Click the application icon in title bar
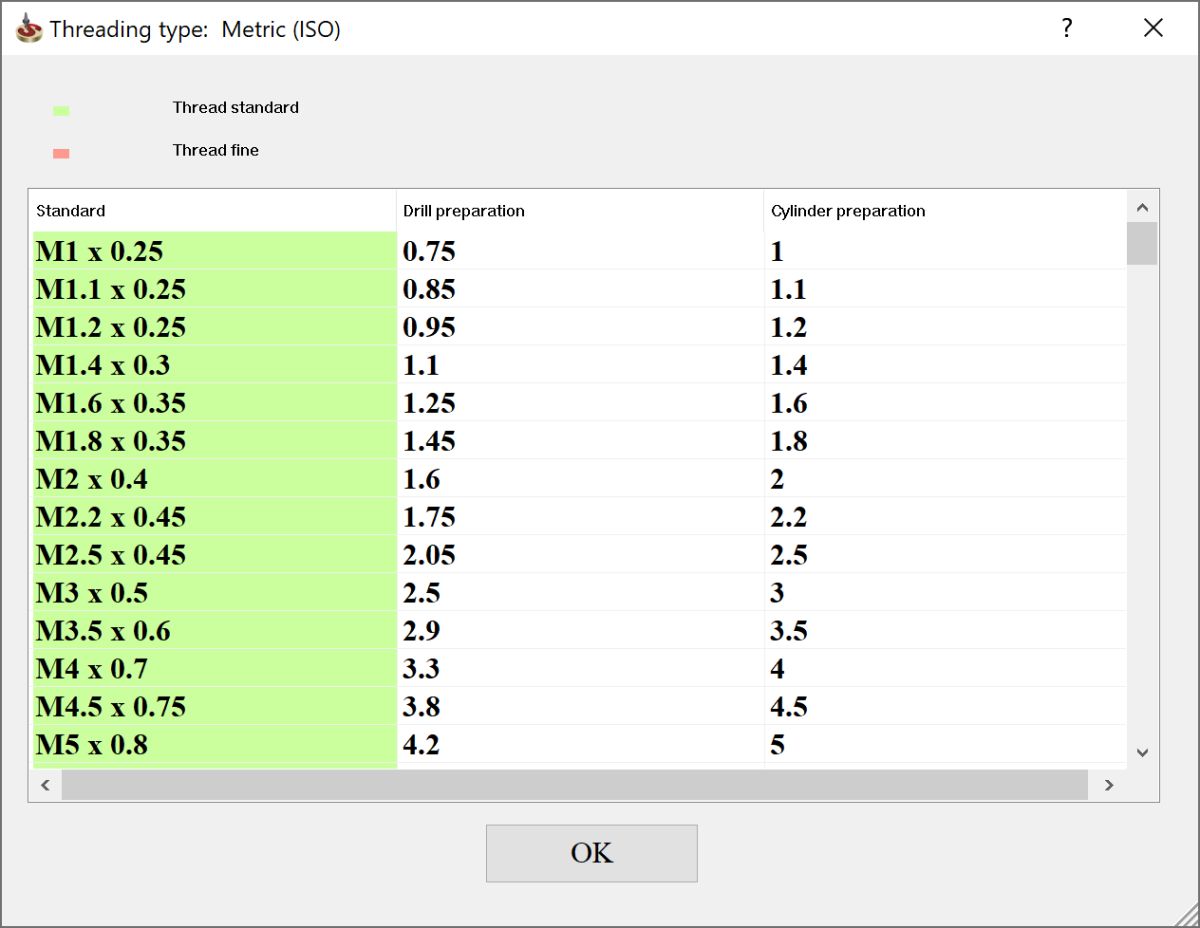This screenshot has width=1200, height=928. [x=29, y=29]
